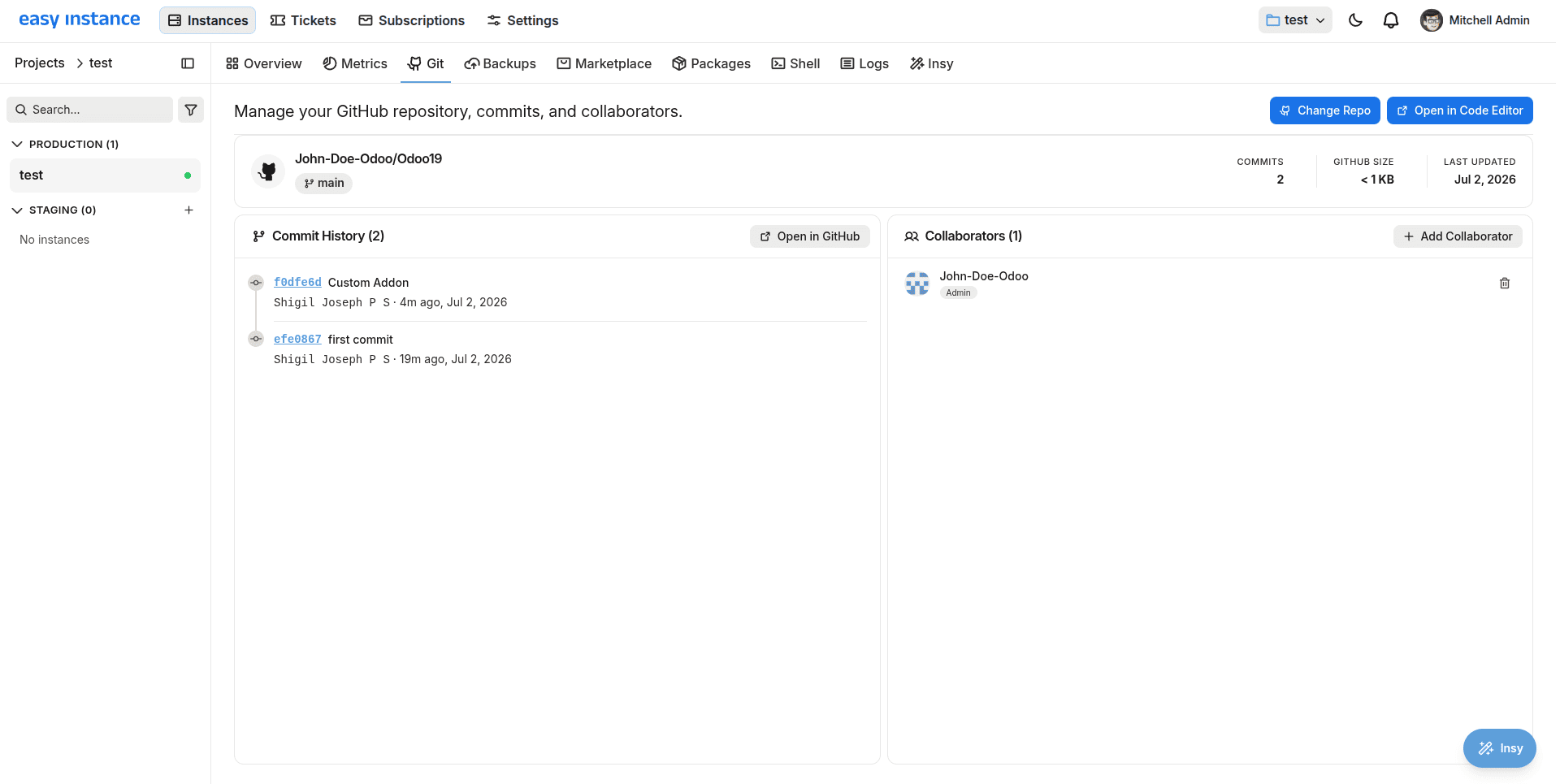Open top Settings menu
Screen dimensions: 1560x784
(522, 20)
